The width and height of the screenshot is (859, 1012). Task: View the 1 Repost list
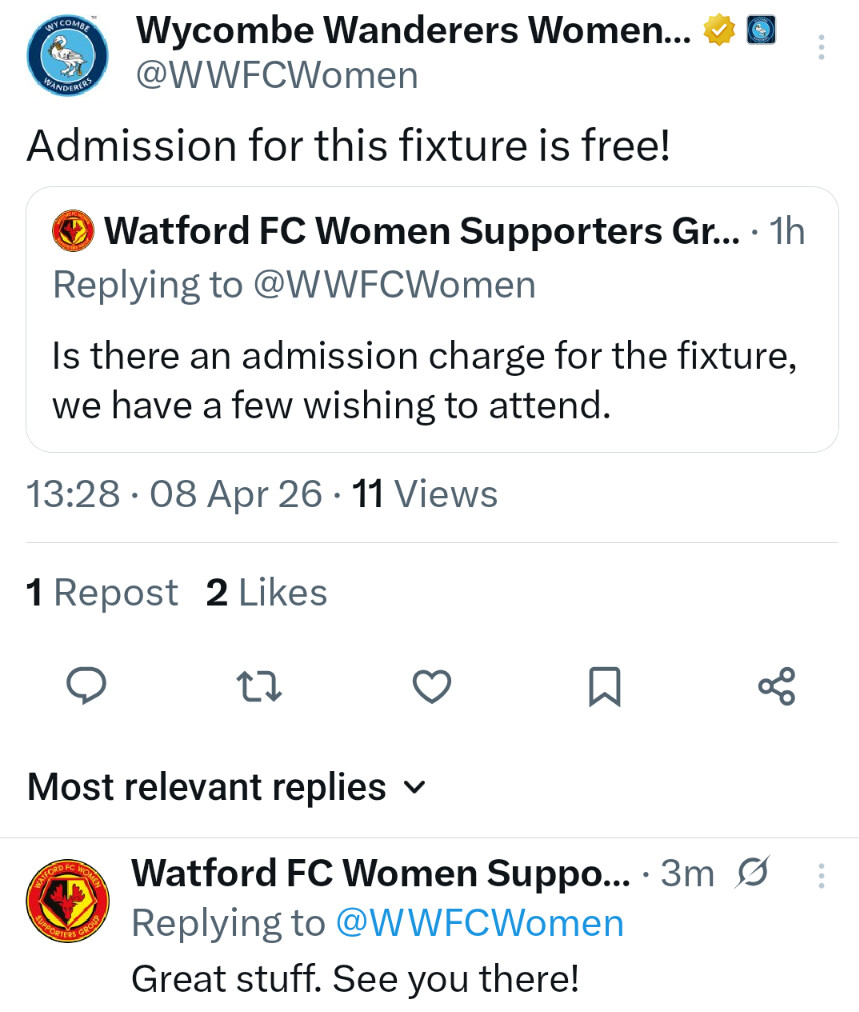(101, 593)
